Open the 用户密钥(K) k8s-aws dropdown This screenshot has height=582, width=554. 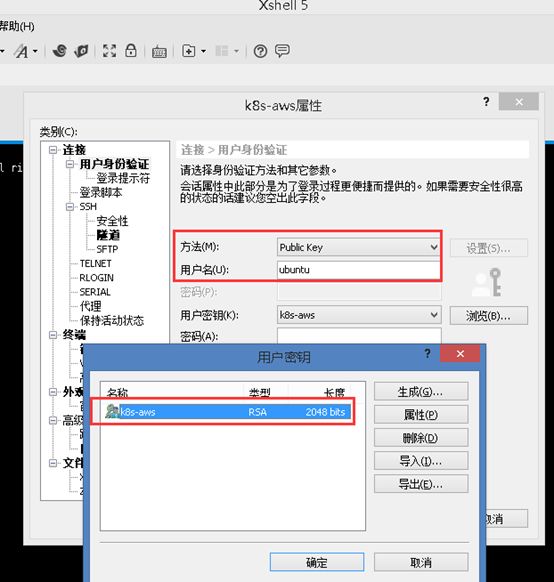(359, 315)
